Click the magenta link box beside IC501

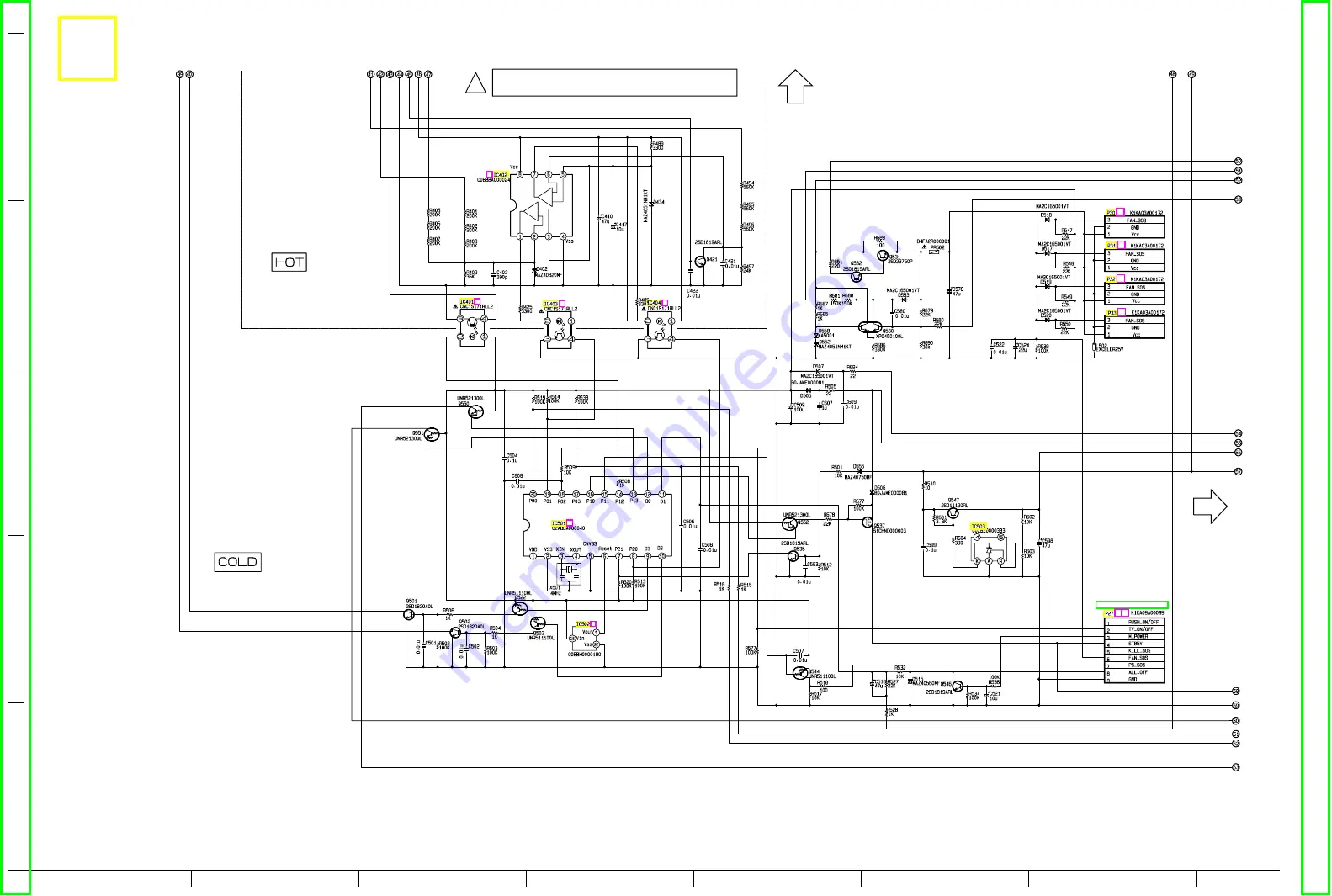coord(570,523)
